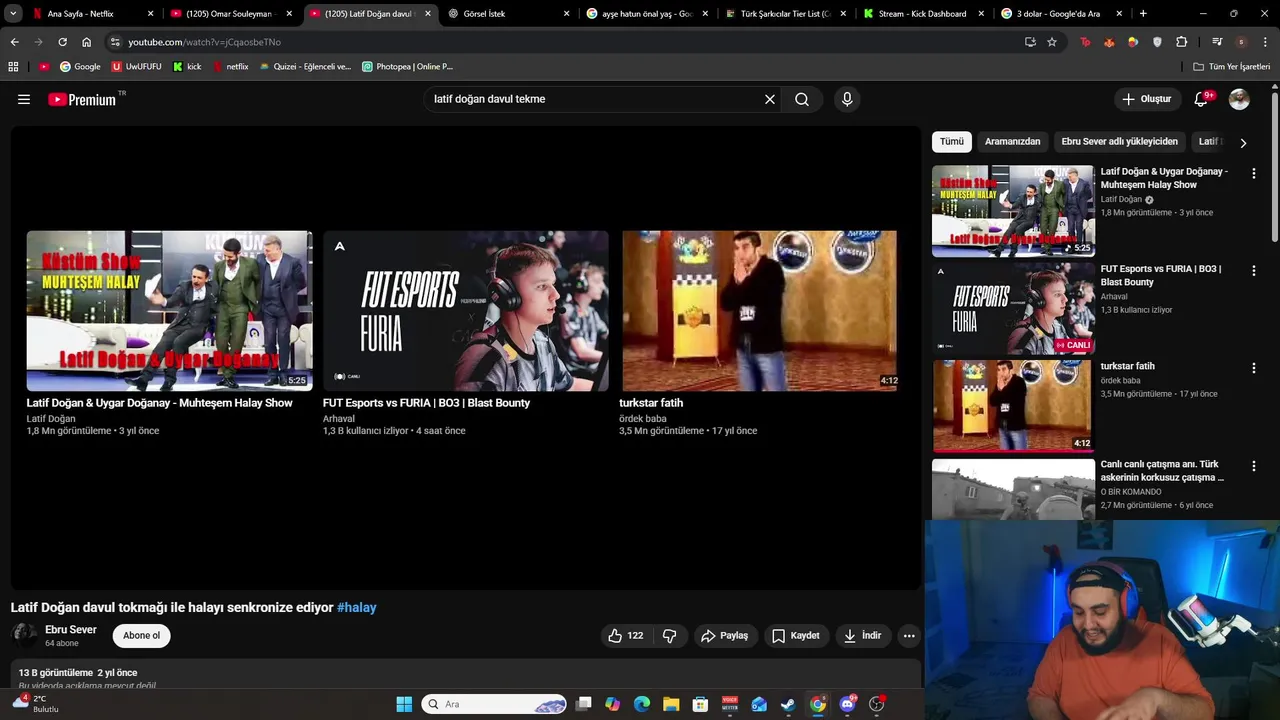The image size is (1280, 720).
Task: Open options for sidebar FUT Esports video
Action: click(x=1254, y=270)
